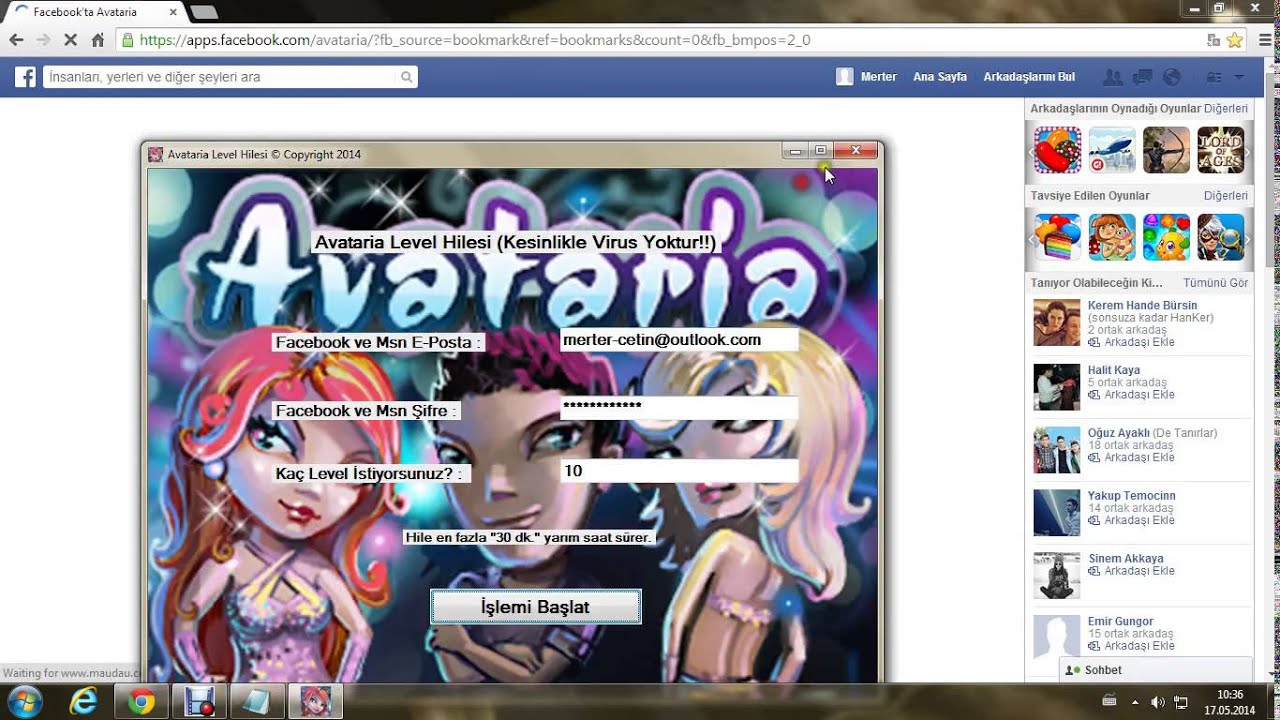The height and width of the screenshot is (720, 1280).
Task: Open the notifications globe icon
Action: coord(1172,77)
